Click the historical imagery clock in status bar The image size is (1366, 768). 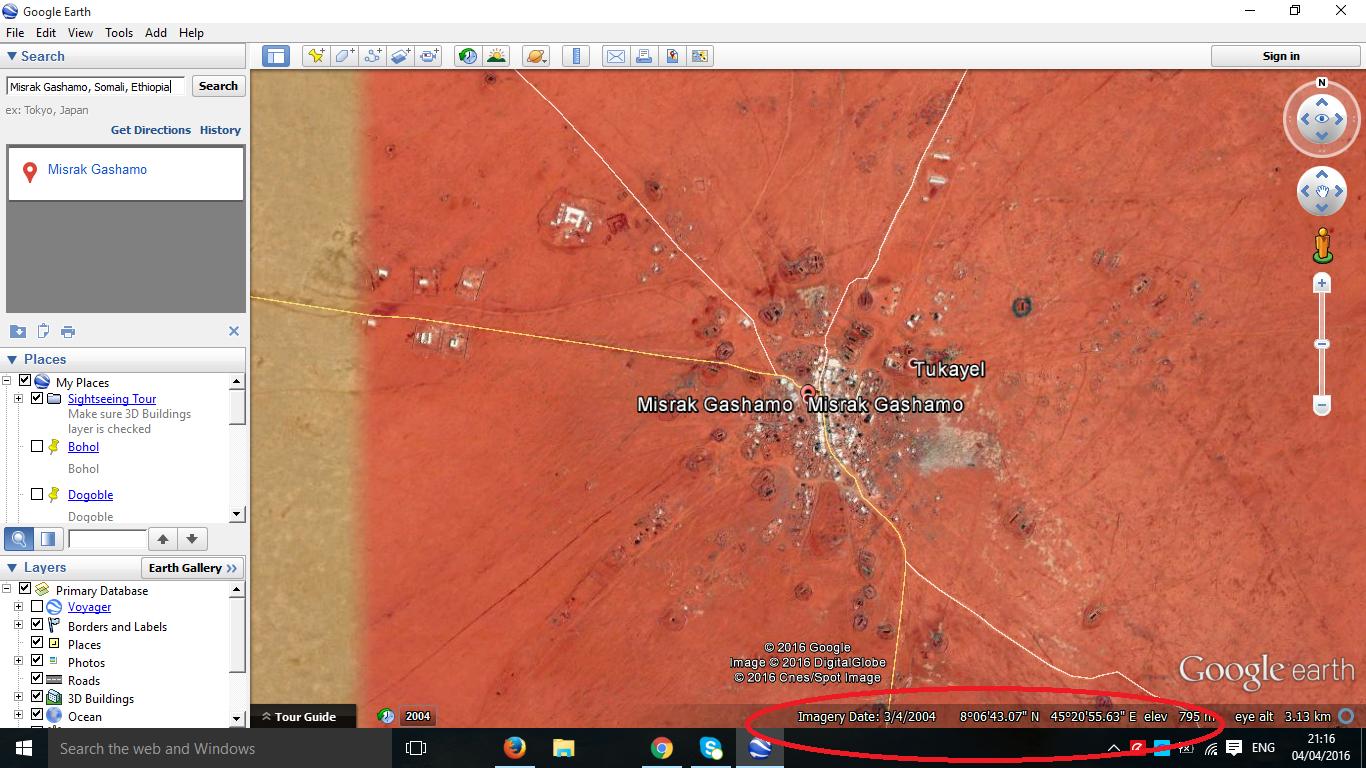point(386,716)
